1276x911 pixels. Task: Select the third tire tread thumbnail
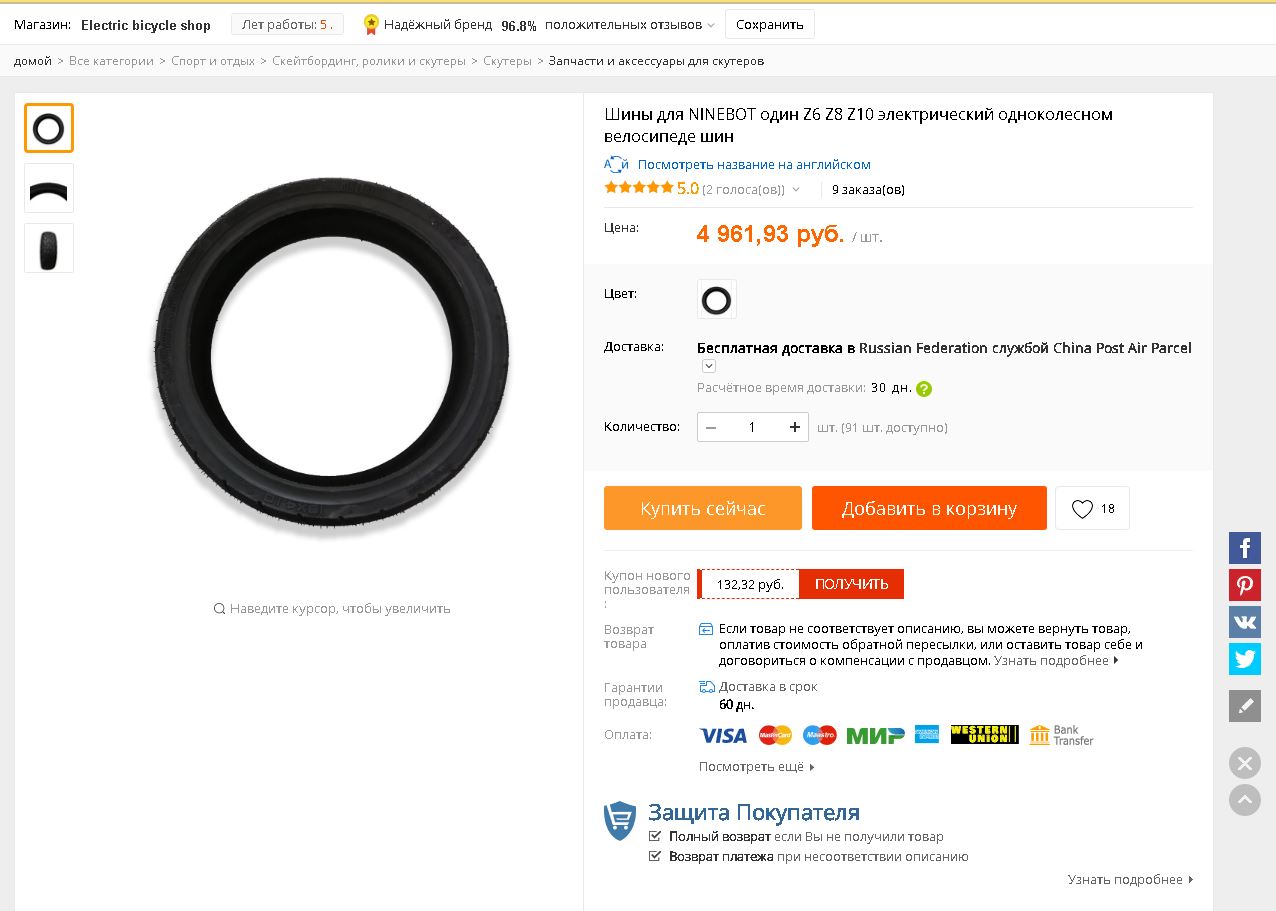[x=49, y=248]
